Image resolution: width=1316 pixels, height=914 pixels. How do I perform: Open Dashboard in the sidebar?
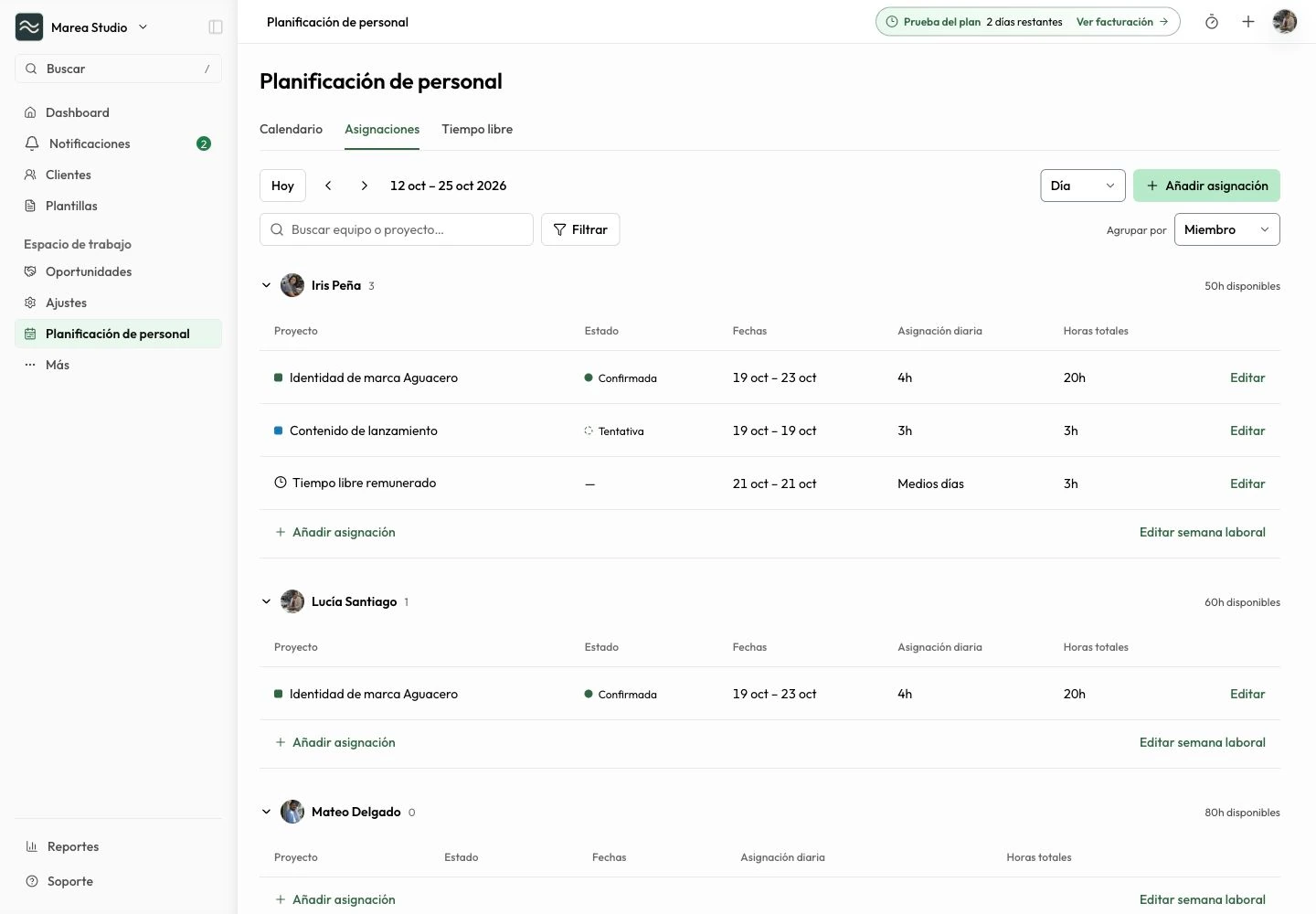point(118,112)
